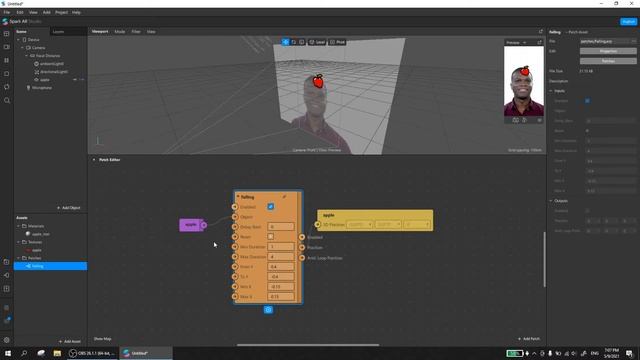Image resolution: width=640 pixels, height=360 pixels.
Task: Click the Position output port of falling patch
Action: [x=302, y=247]
